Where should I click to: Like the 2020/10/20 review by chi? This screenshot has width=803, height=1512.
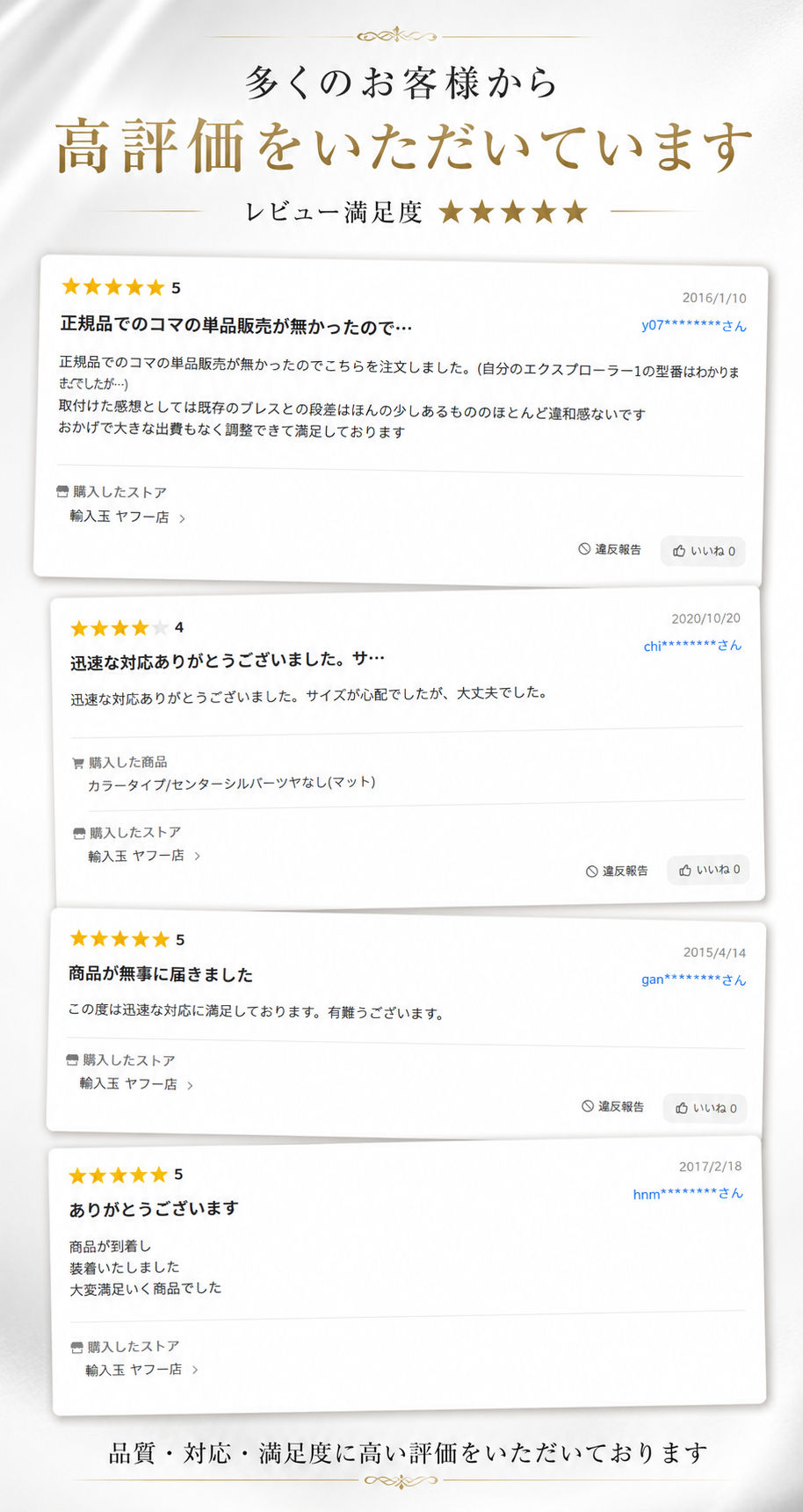(x=708, y=870)
